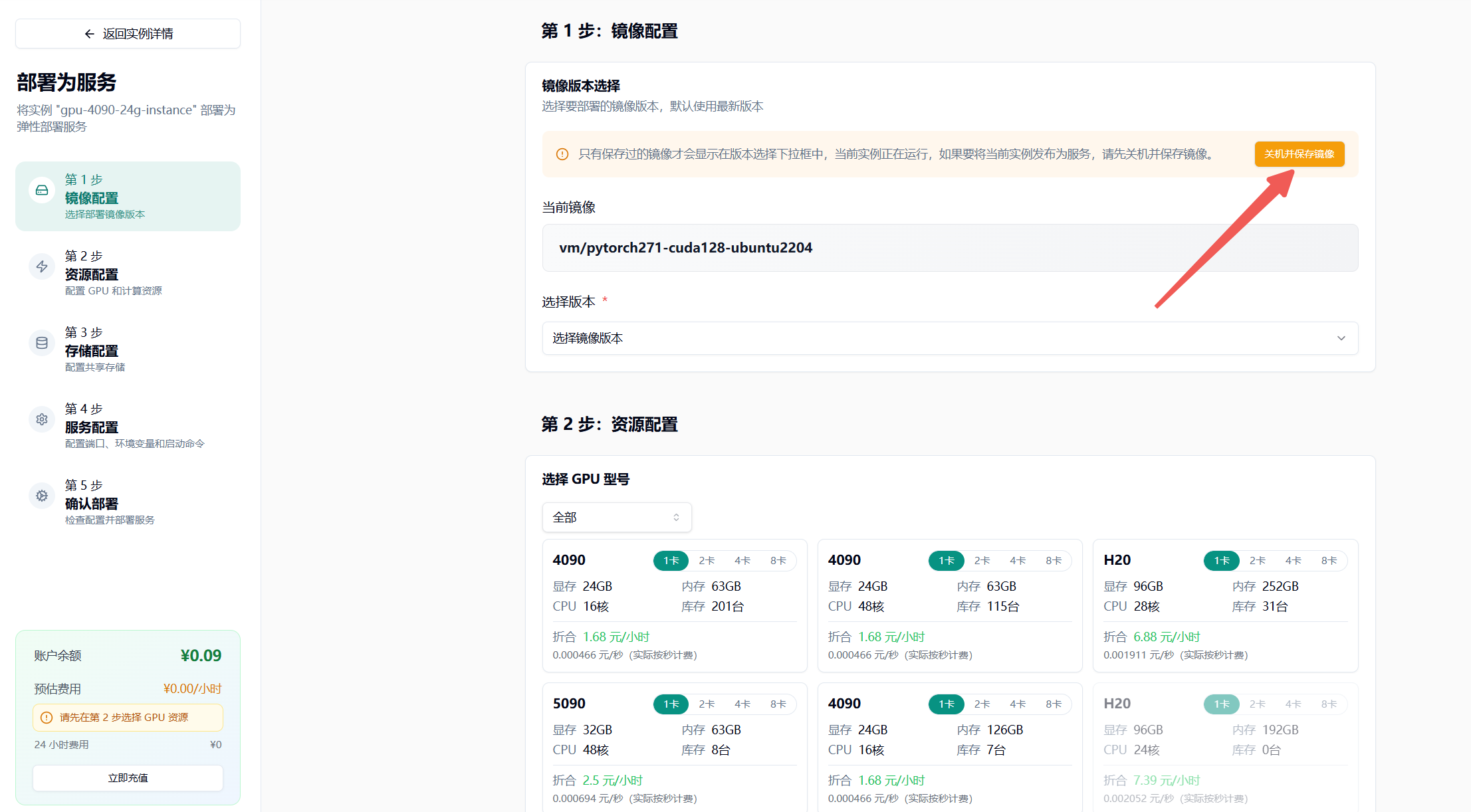The height and width of the screenshot is (812, 1471).
Task: Click the Step 2 lightning bolt icon
Action: click(42, 266)
